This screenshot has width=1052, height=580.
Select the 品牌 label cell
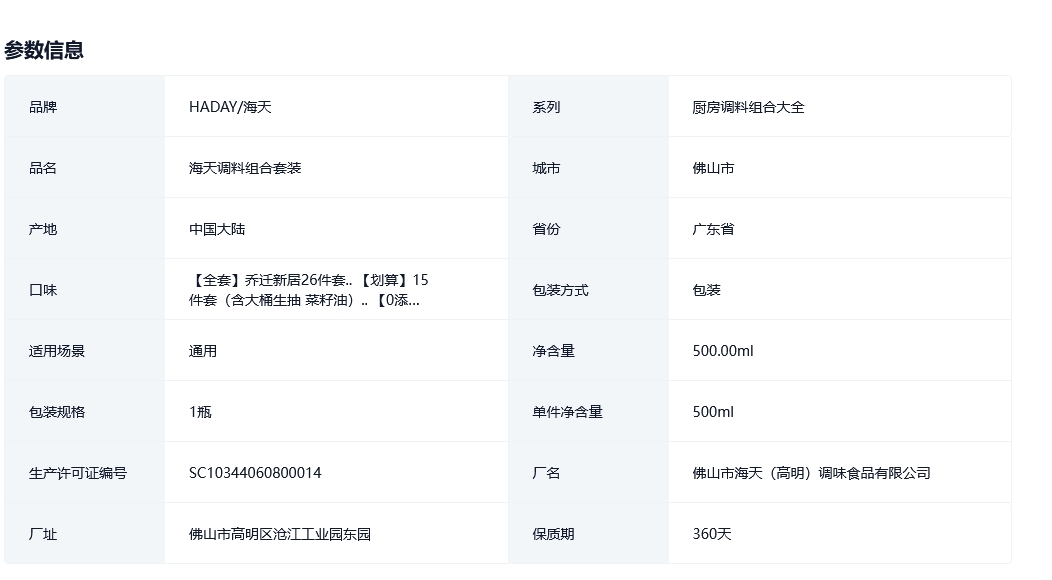click(x=85, y=107)
